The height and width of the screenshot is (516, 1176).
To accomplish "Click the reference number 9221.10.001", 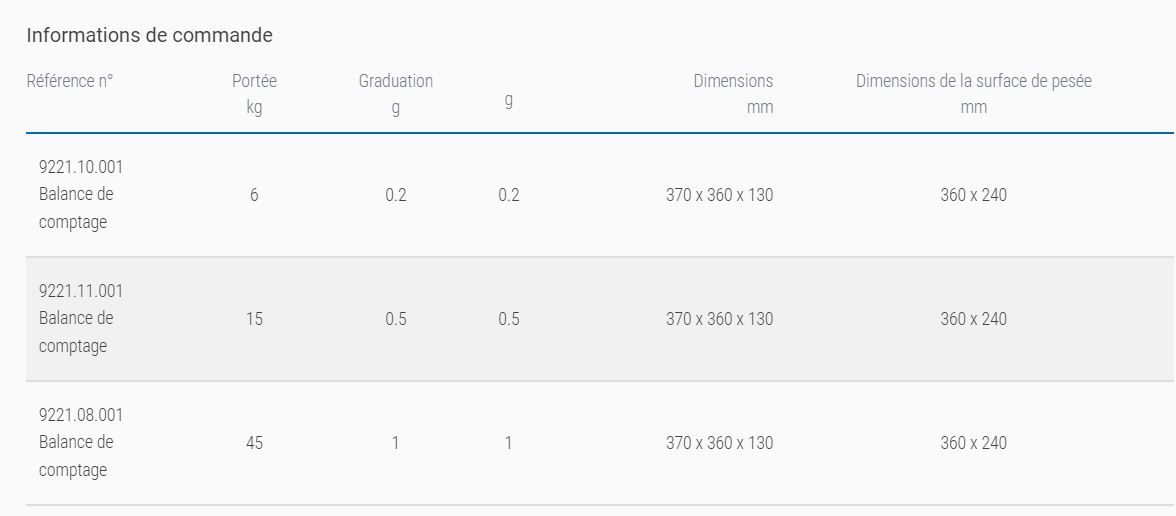I will coord(81,167).
